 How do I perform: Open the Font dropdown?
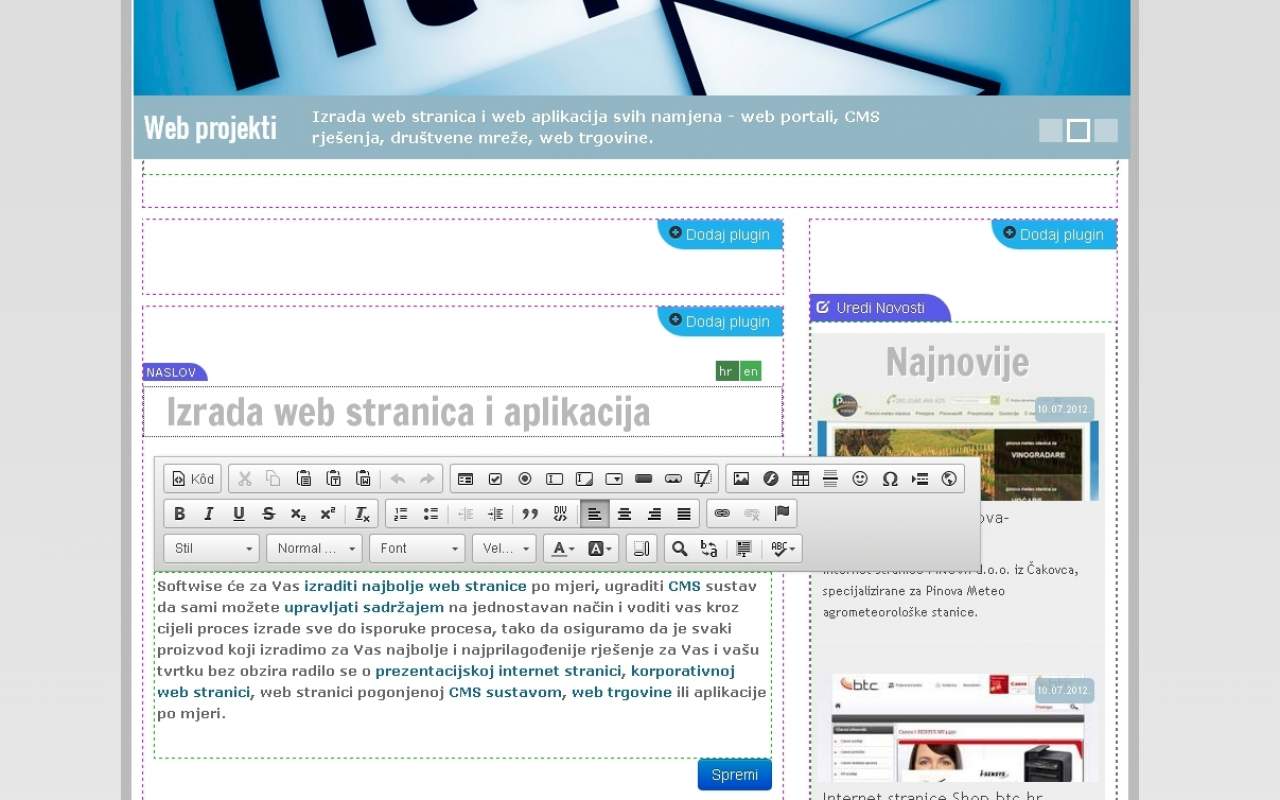pos(417,548)
